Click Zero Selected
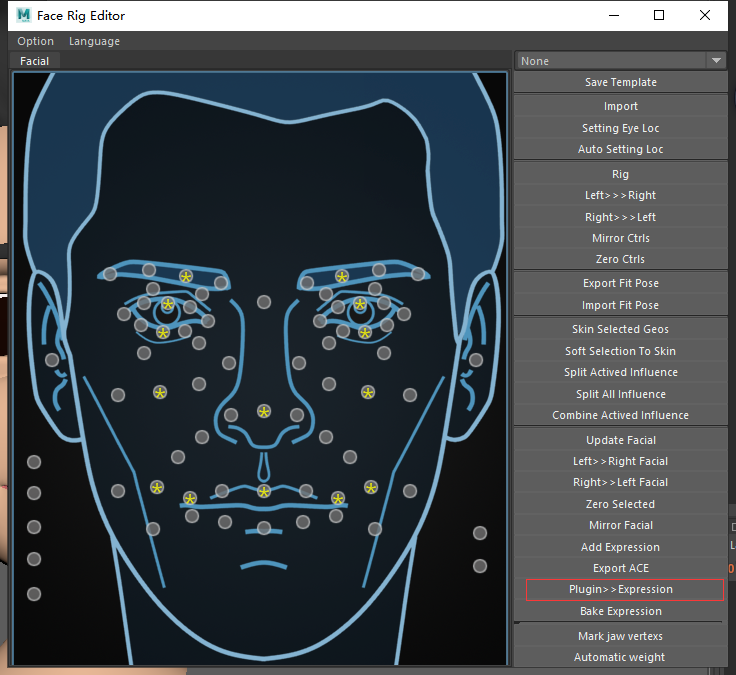Screen dimensions: 736x675 pos(621,504)
